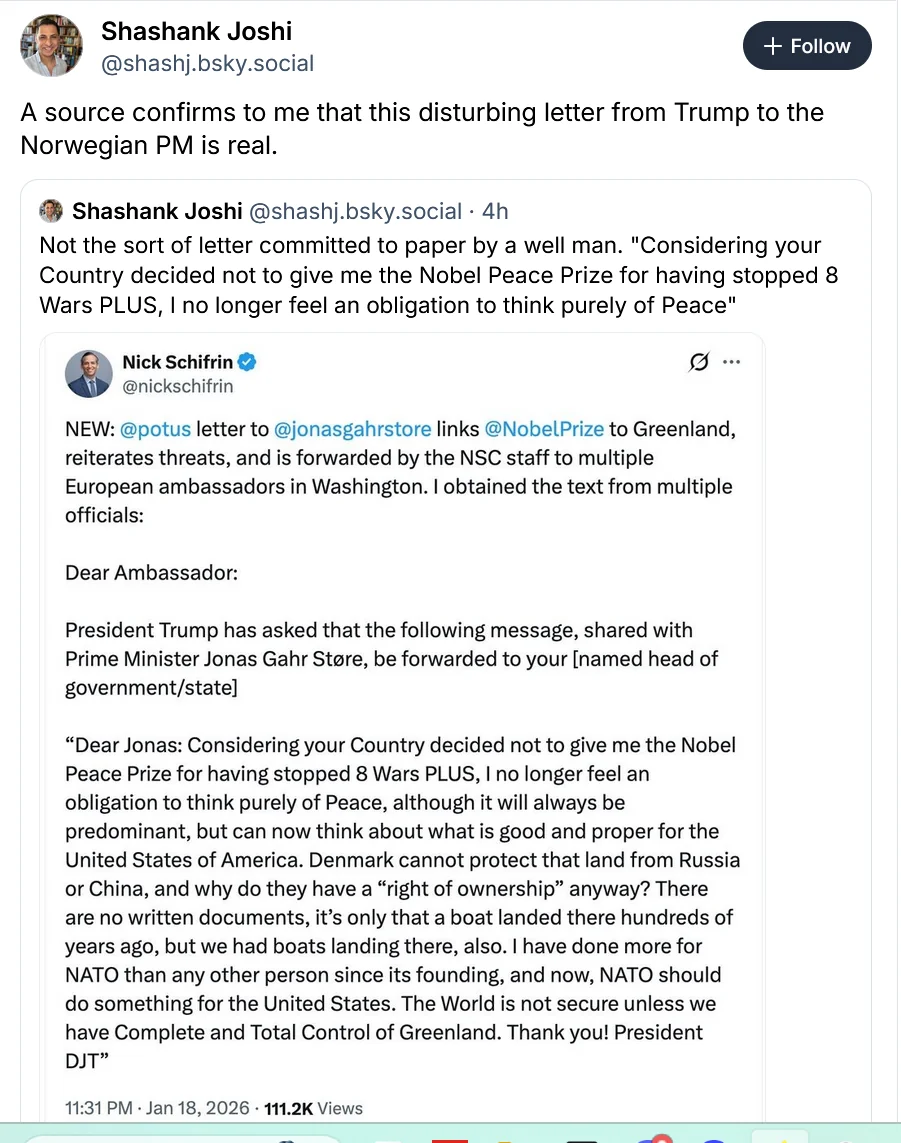Click the @NobelPrize link

click(x=544, y=429)
